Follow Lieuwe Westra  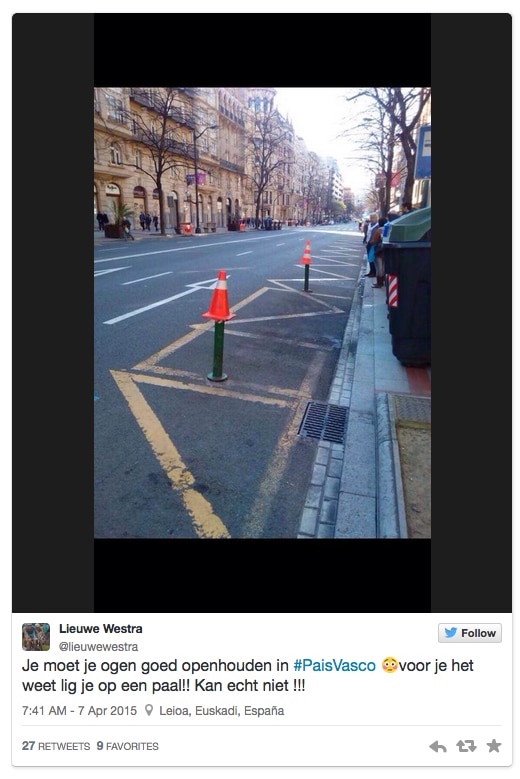click(470, 633)
